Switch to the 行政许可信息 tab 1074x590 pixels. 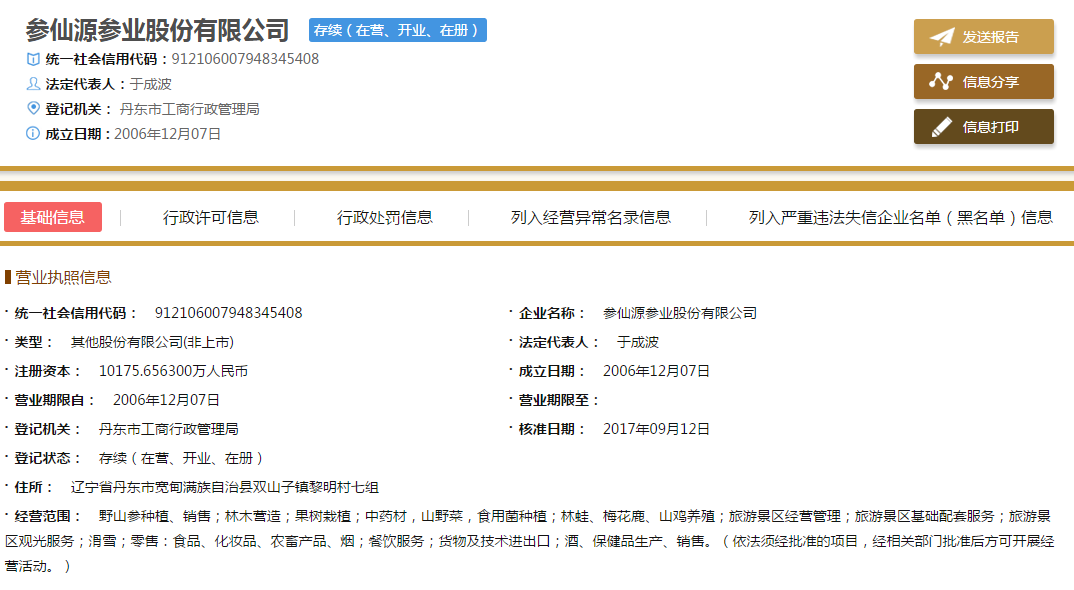tap(211, 217)
